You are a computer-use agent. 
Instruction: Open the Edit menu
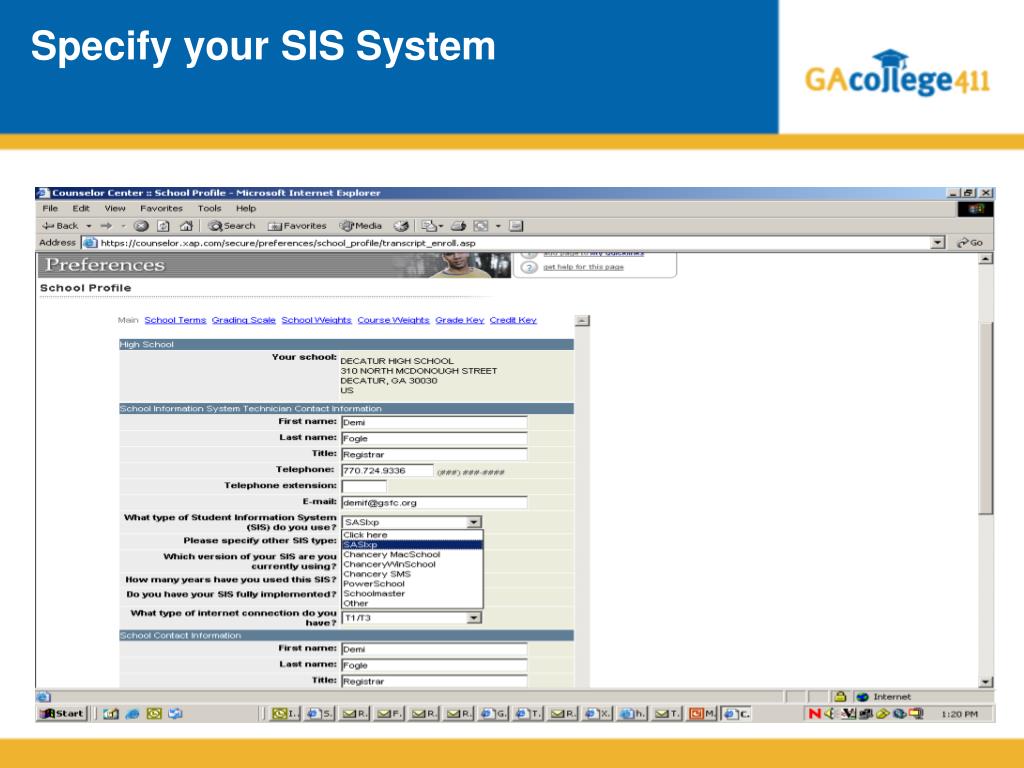81,208
